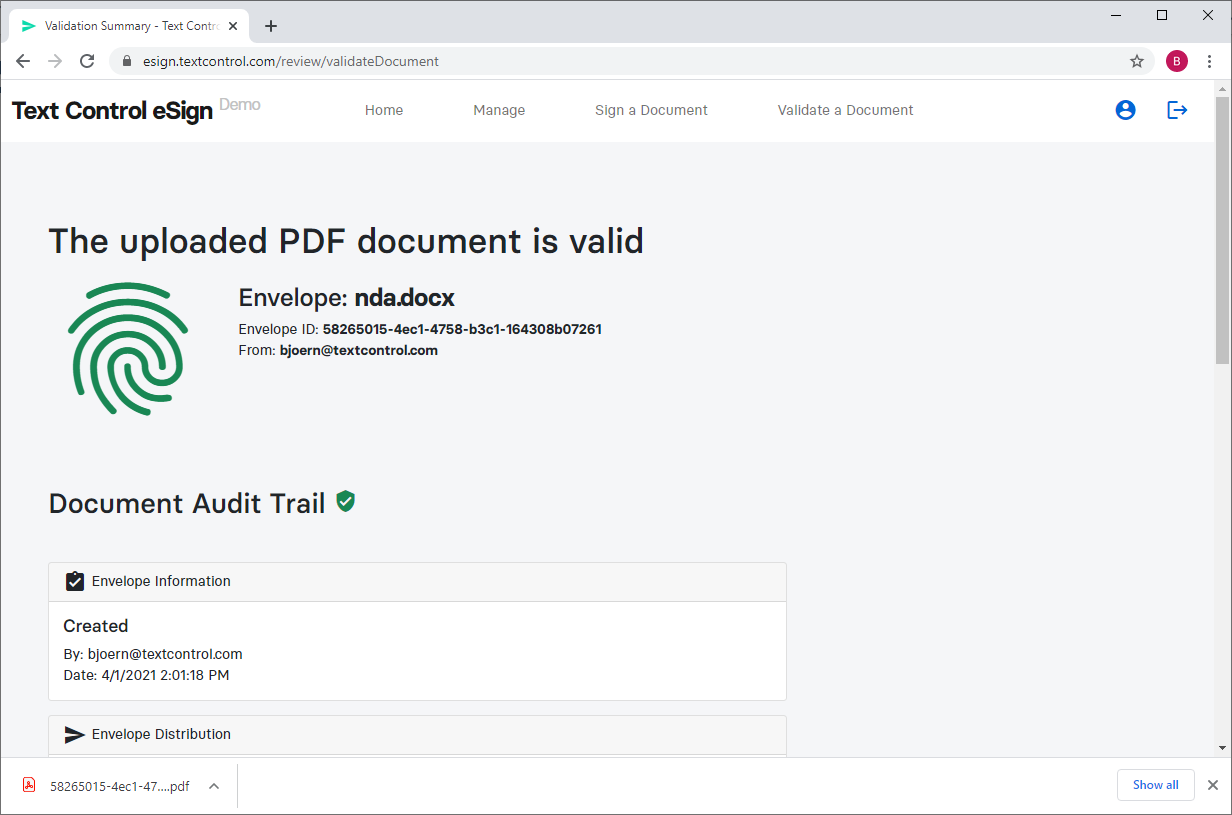Click the green shield checkmark icon
Viewport: 1232px width, 815px height.
pos(346,501)
